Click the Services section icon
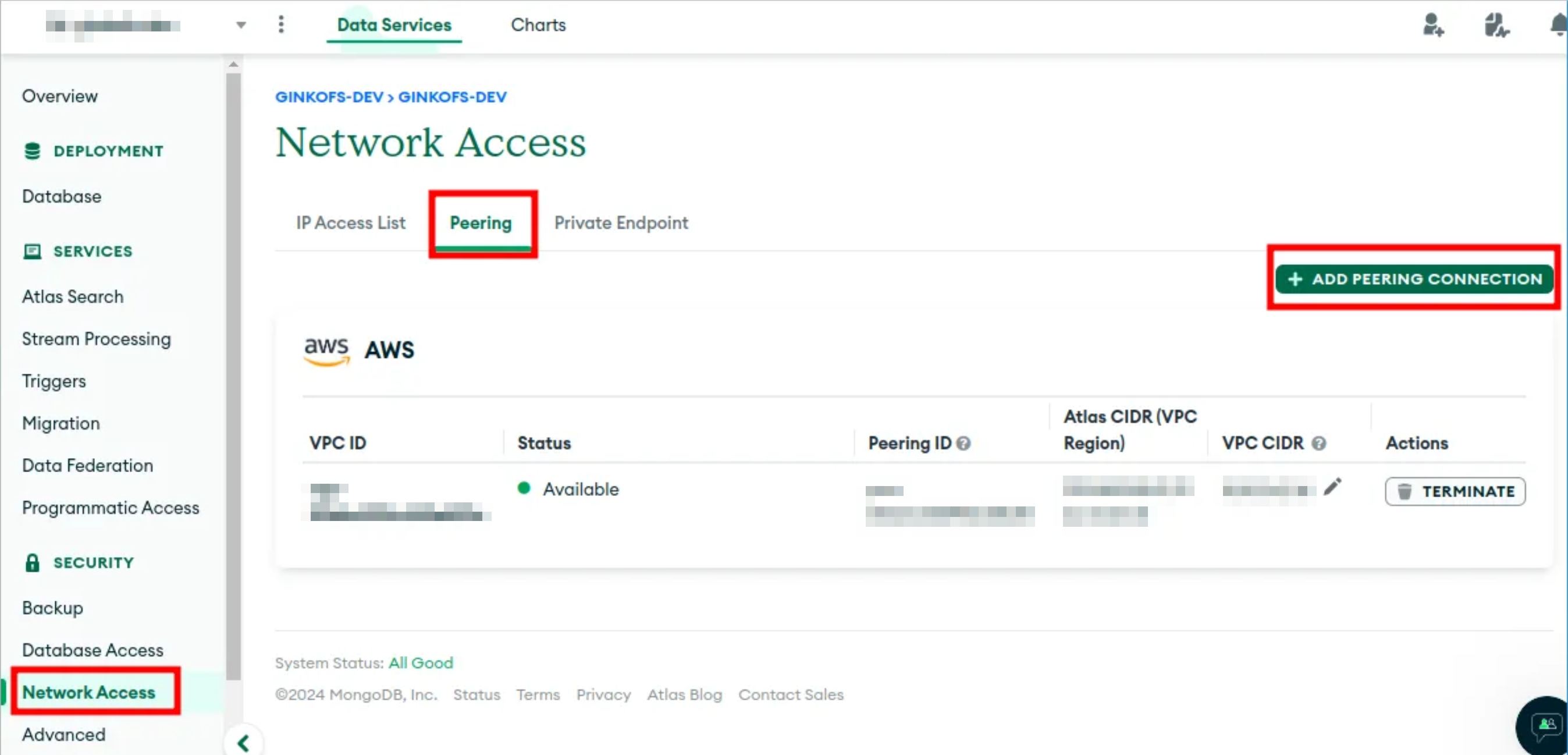 (x=32, y=251)
